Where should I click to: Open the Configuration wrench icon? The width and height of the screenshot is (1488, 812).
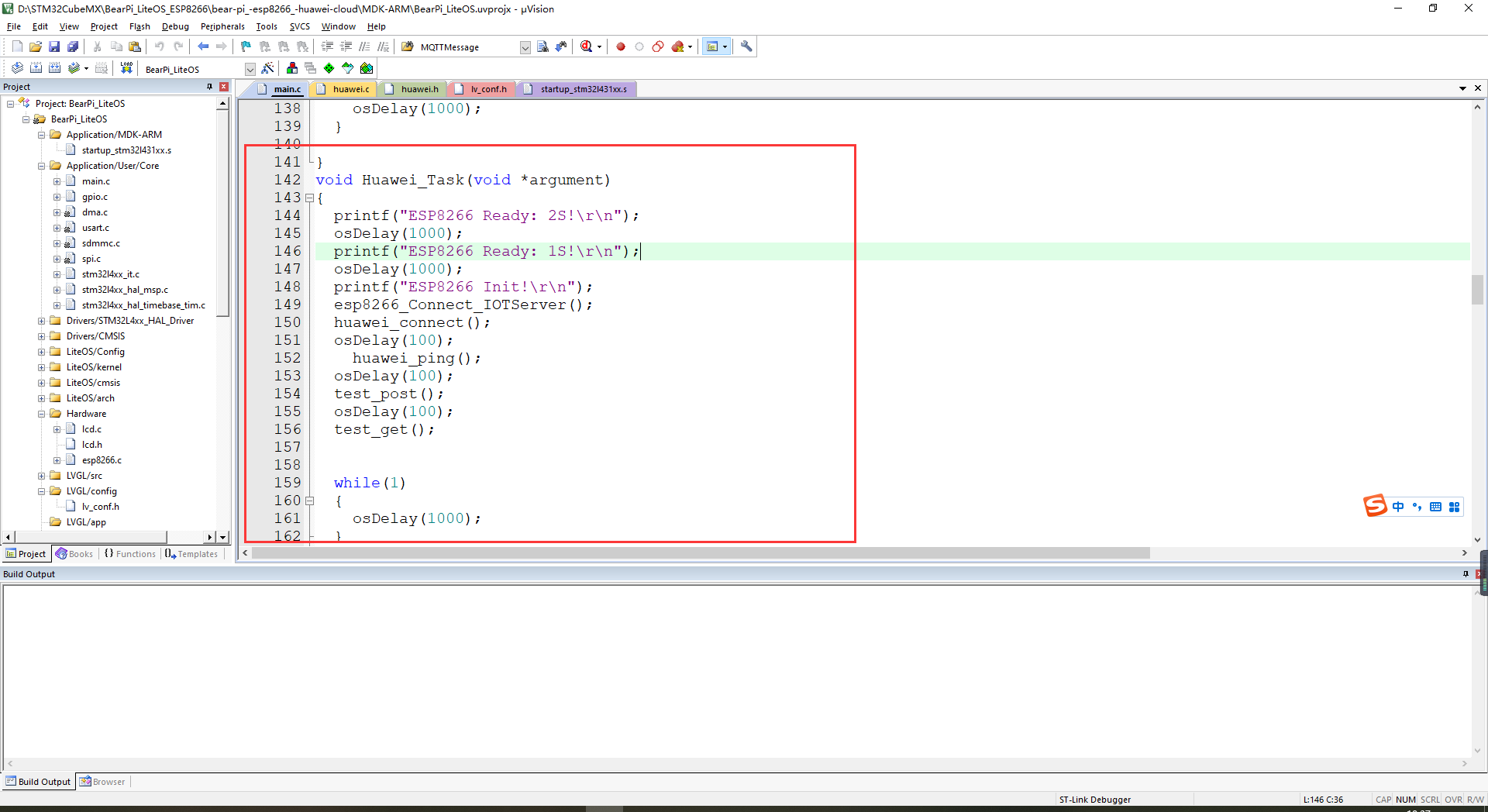coord(746,46)
